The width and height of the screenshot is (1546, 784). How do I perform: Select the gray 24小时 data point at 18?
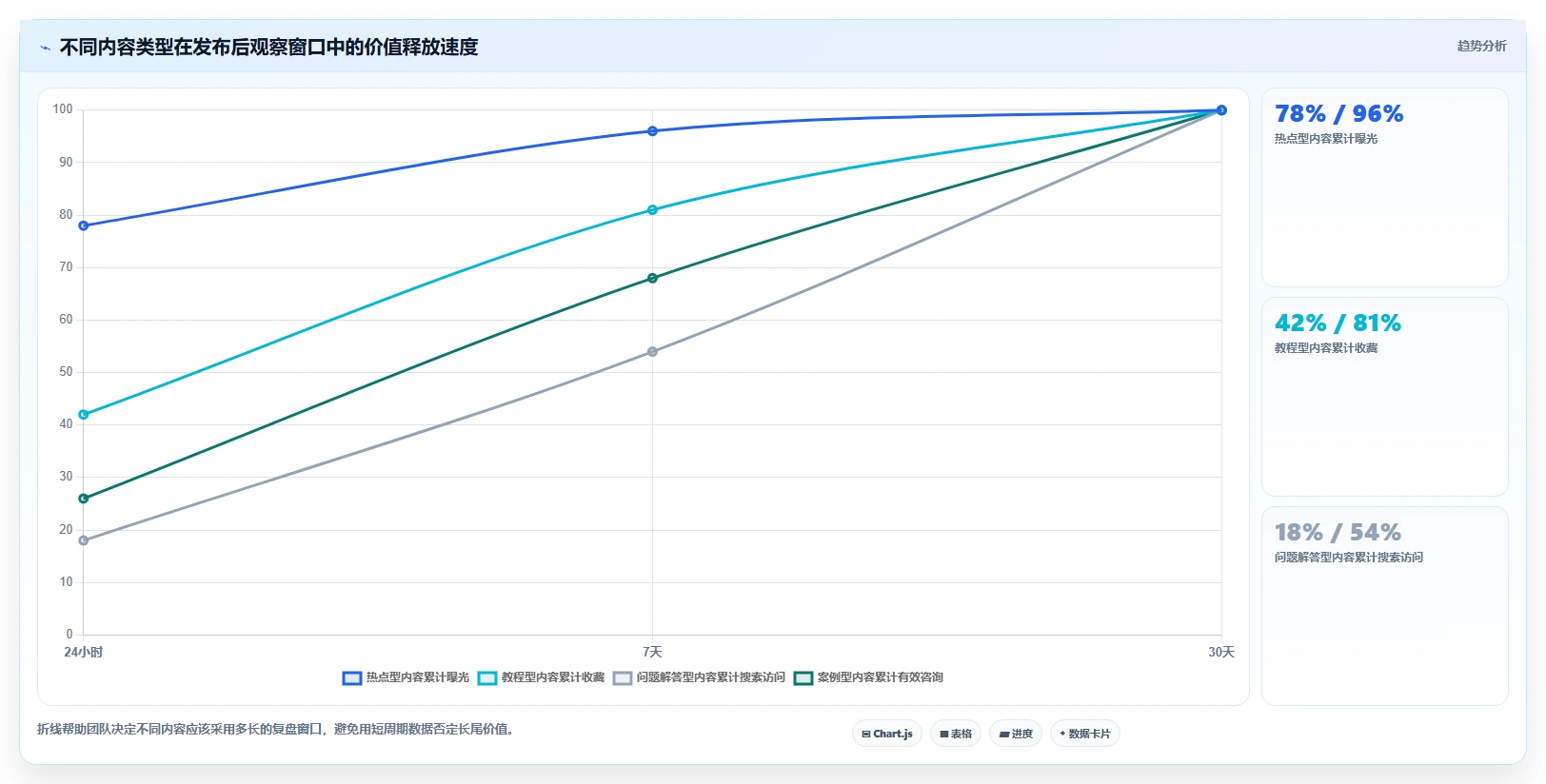click(84, 540)
